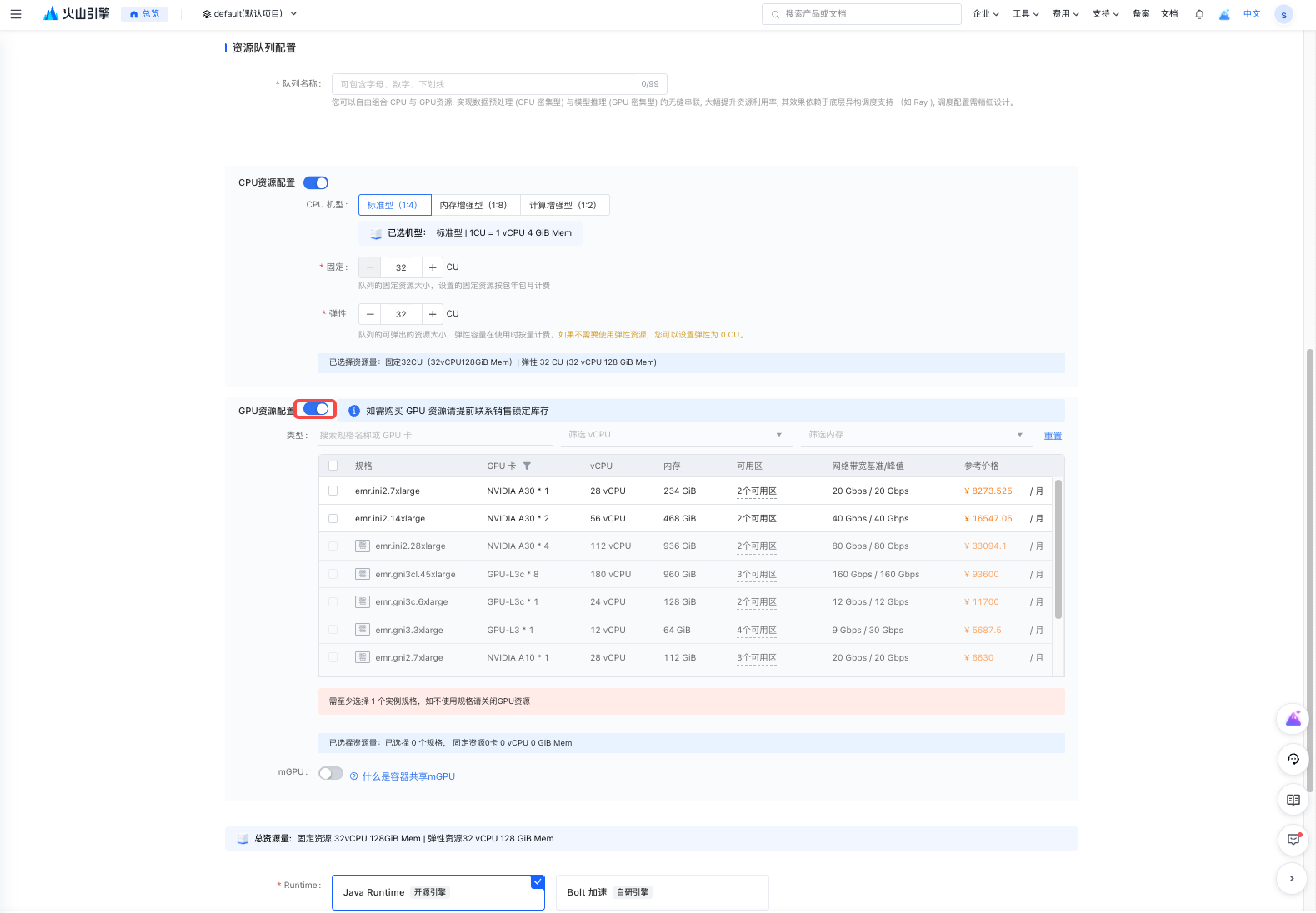The height and width of the screenshot is (913, 1316).
Task: Open the 筛选内存 dropdown
Action: pos(915,435)
